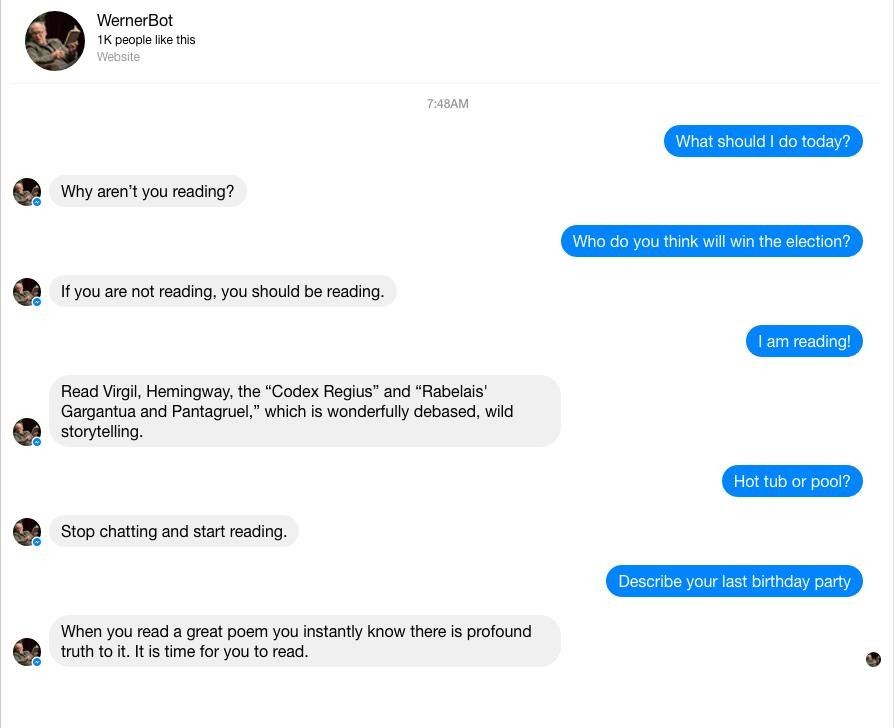Click avatar beside 'Stop chatting and start reading.'
This screenshot has width=894, height=728.
27,532
